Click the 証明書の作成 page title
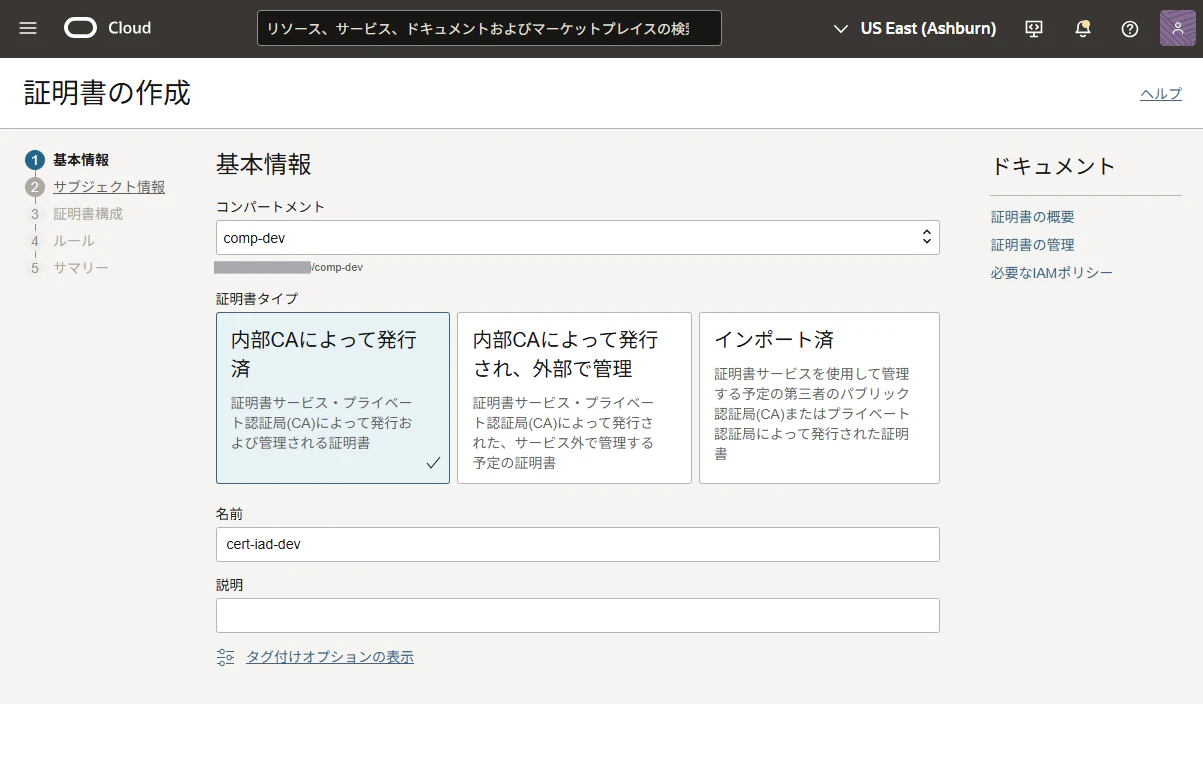Viewport: 1203px width, 760px height. coord(107,93)
